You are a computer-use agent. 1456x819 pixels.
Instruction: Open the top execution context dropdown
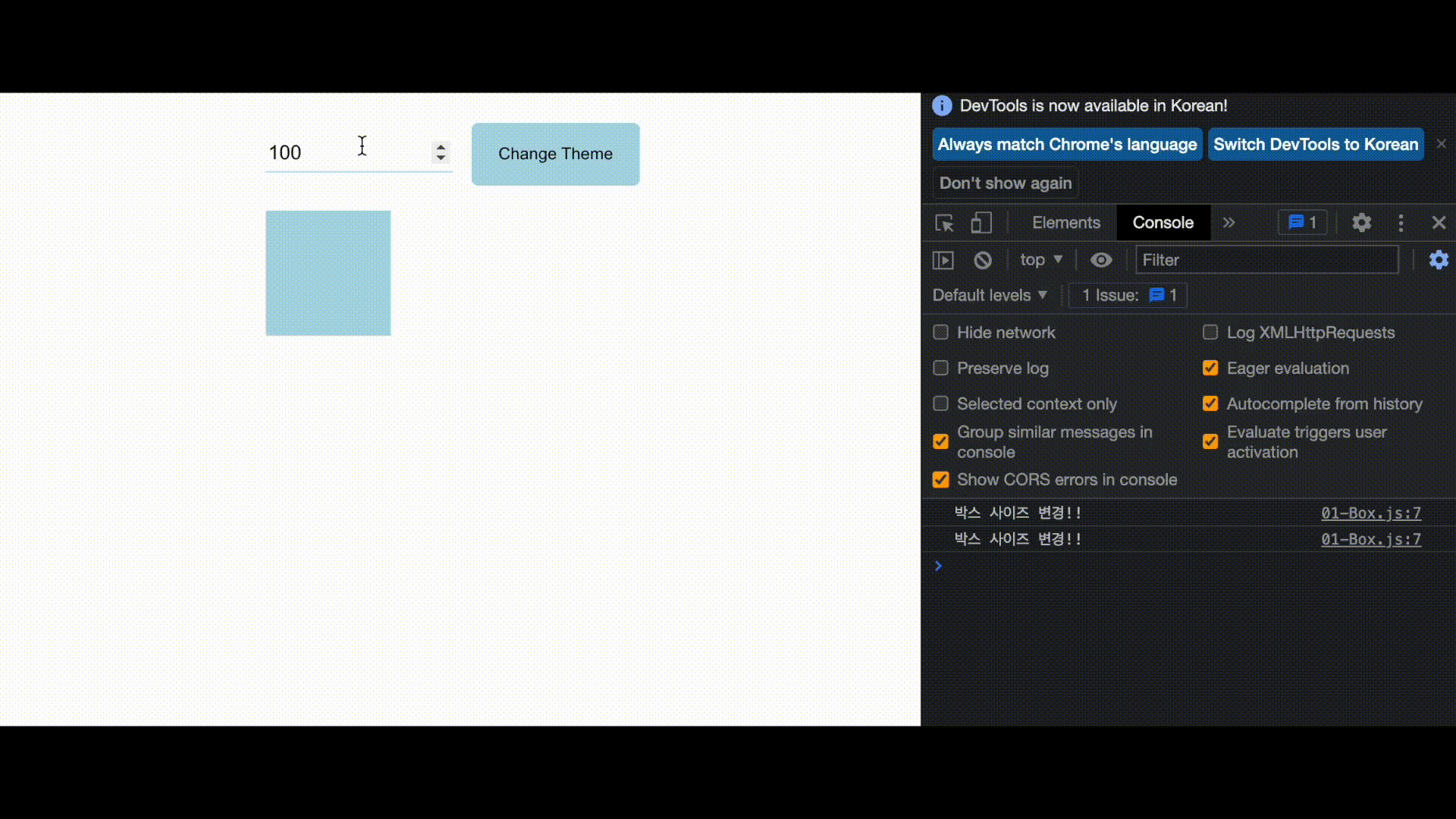(1041, 259)
